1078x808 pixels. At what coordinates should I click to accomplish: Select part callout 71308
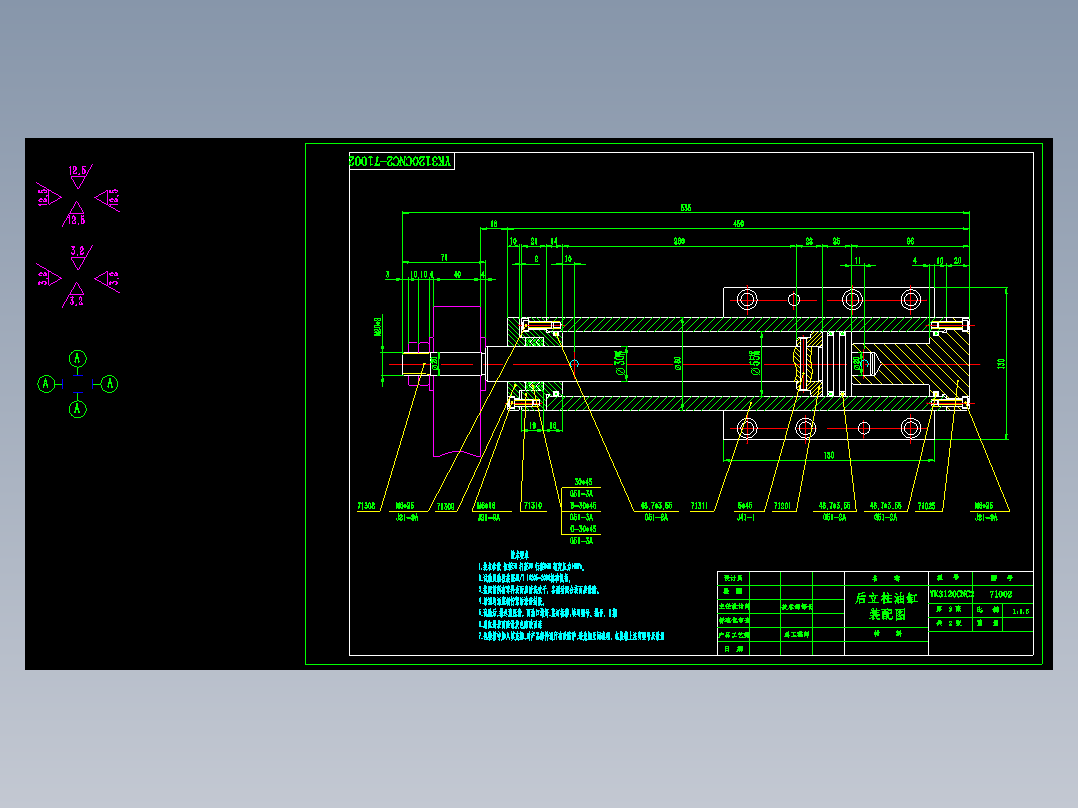[366, 506]
